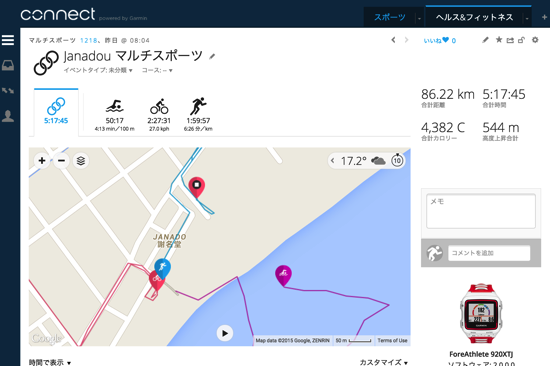Click into the メモ notes field
This screenshot has height=366, width=550.
[481, 211]
